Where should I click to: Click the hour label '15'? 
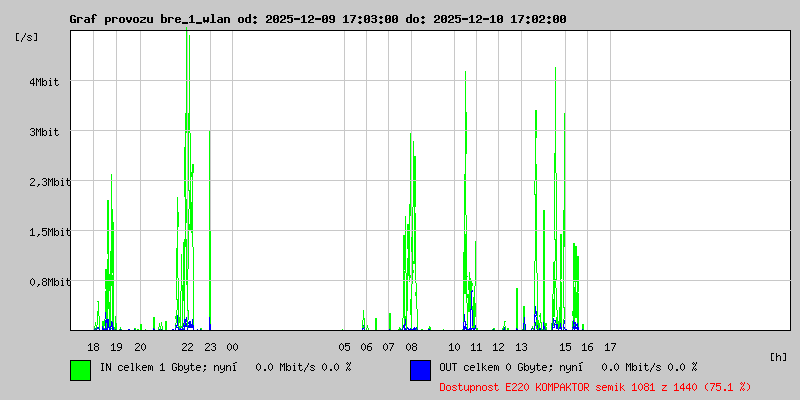pos(565,347)
